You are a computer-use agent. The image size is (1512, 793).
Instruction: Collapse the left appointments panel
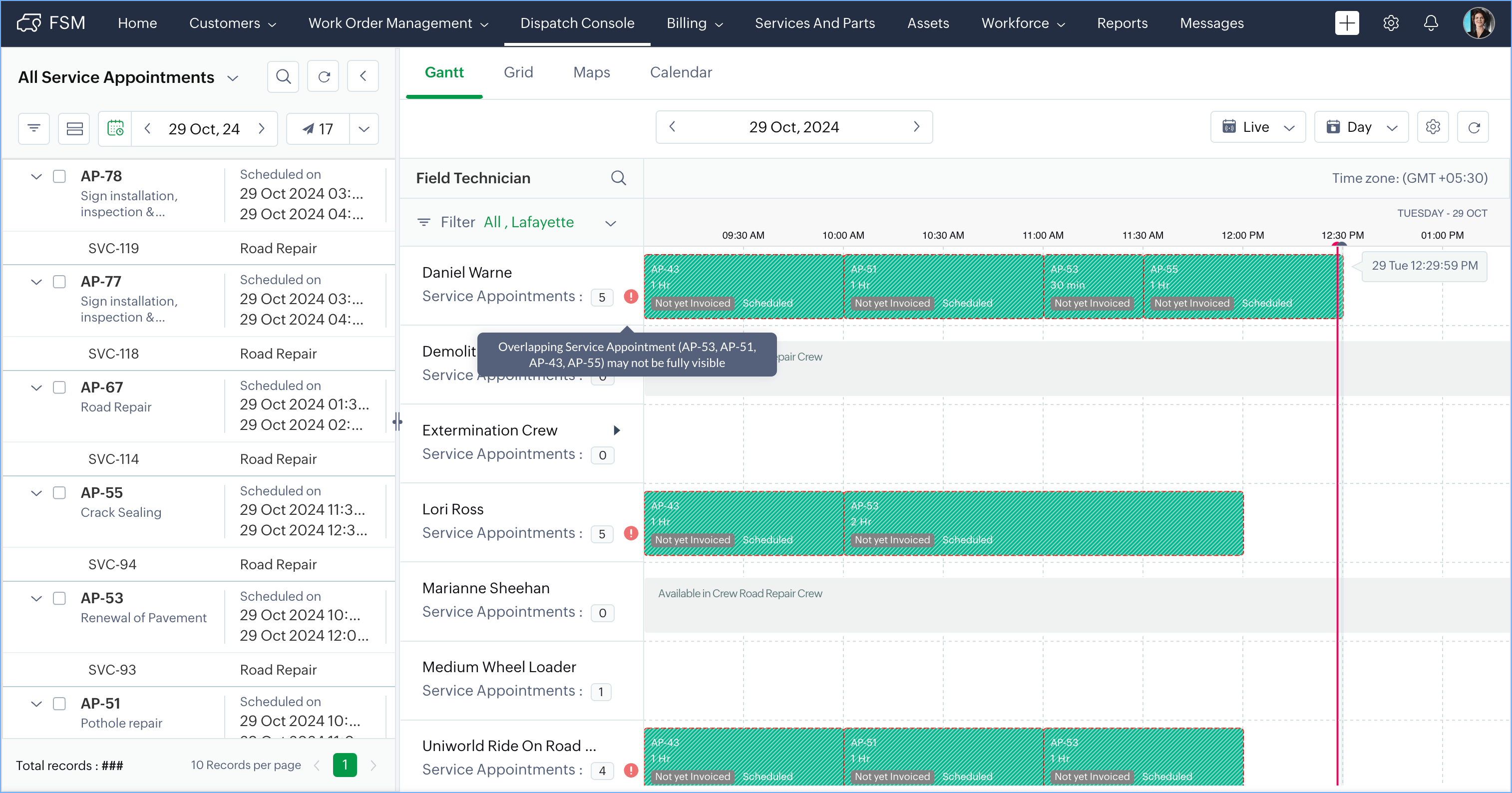coord(363,76)
